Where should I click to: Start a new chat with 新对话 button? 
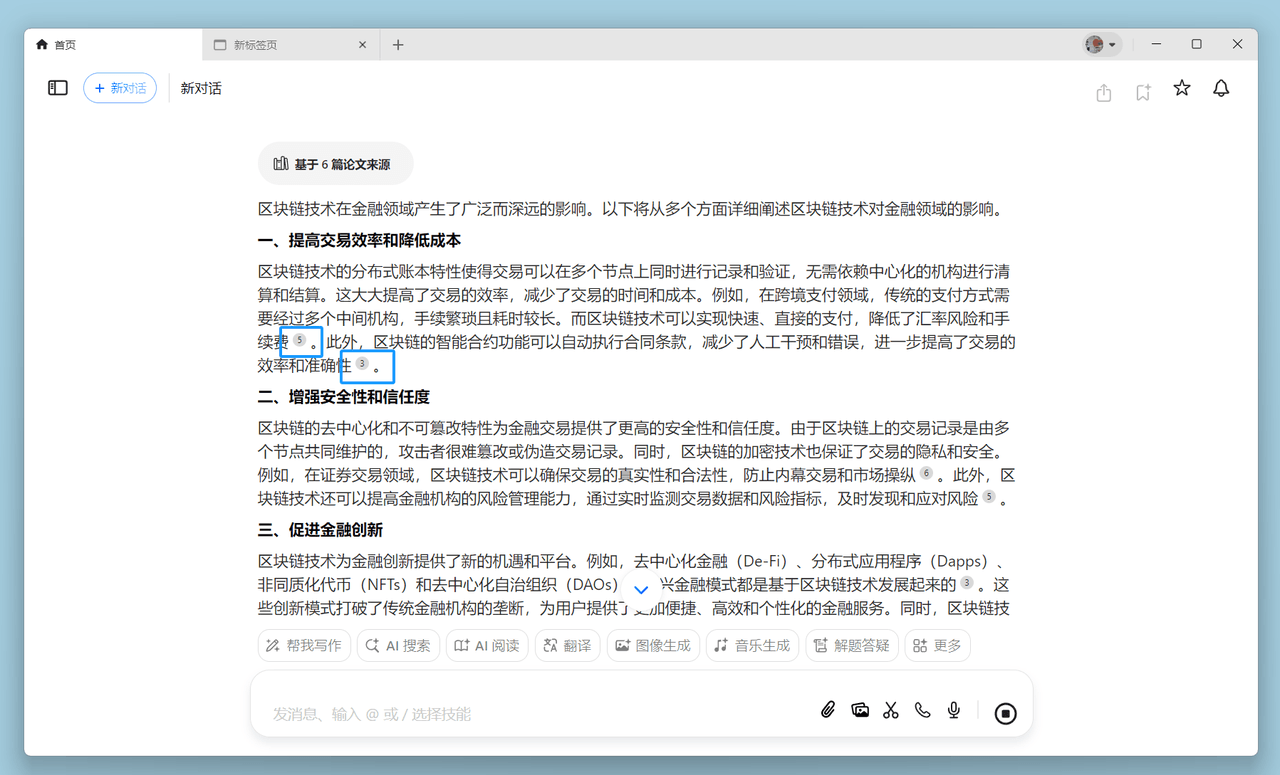(120, 88)
